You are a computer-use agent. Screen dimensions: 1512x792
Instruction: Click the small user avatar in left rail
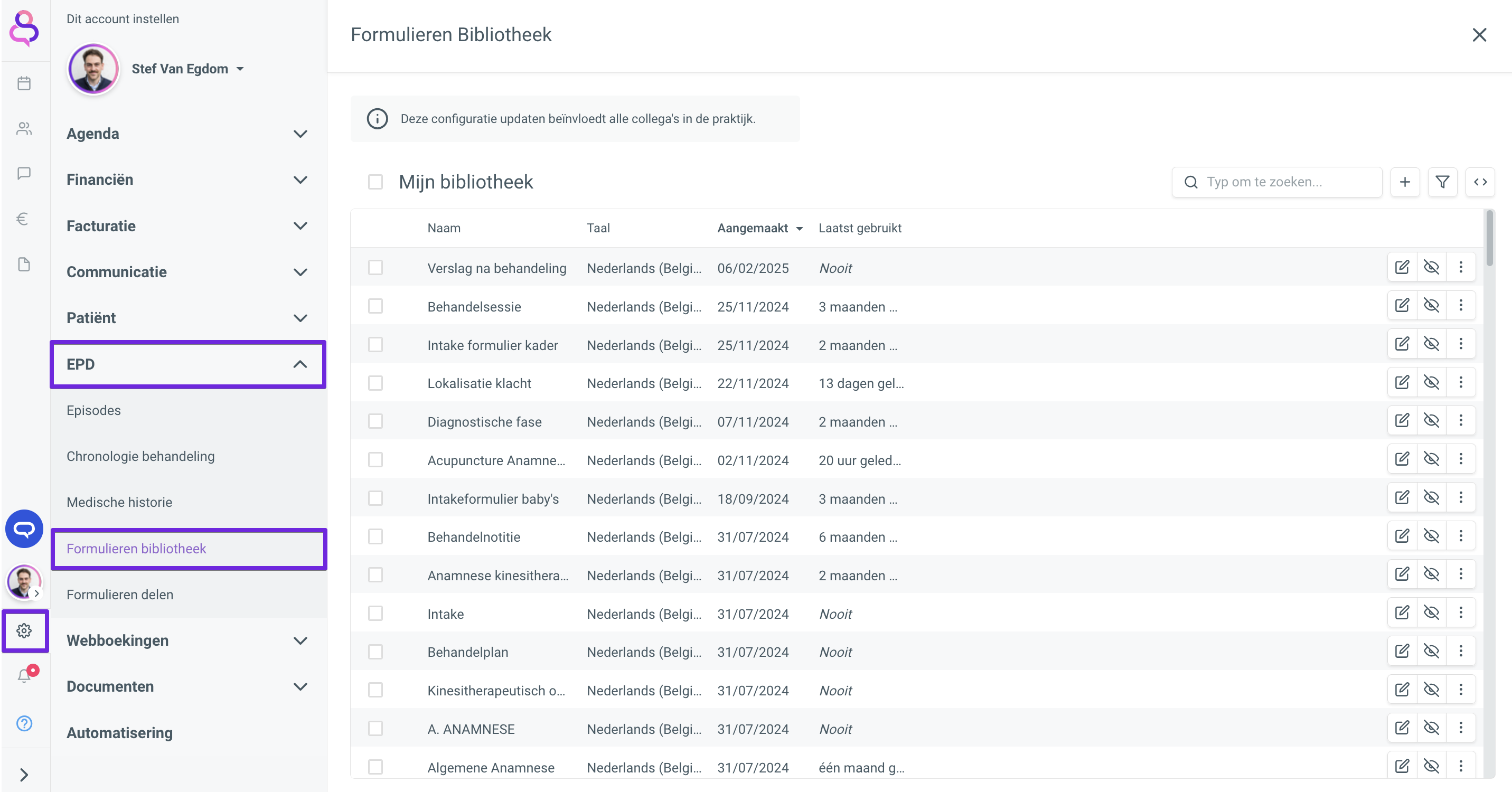[24, 582]
